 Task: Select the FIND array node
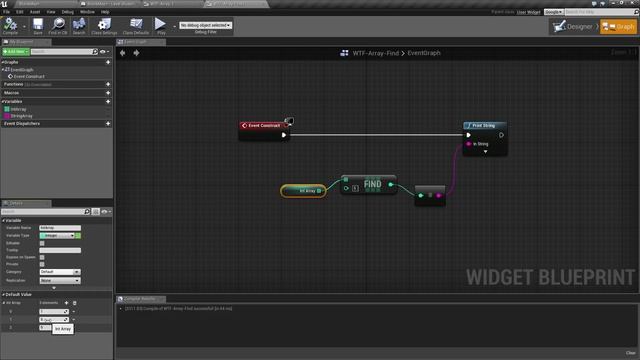click(x=369, y=184)
